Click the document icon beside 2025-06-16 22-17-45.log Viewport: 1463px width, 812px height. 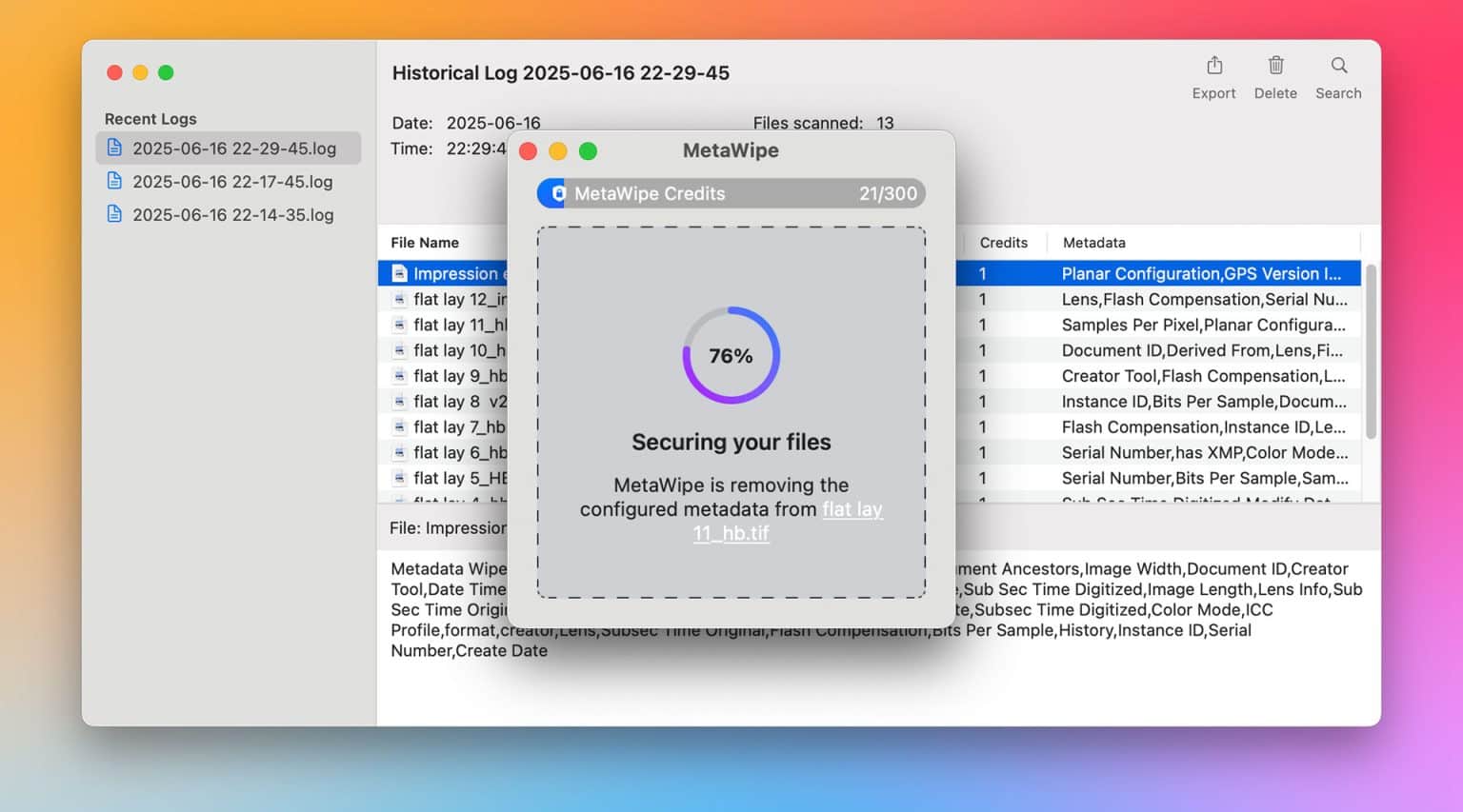tap(115, 181)
